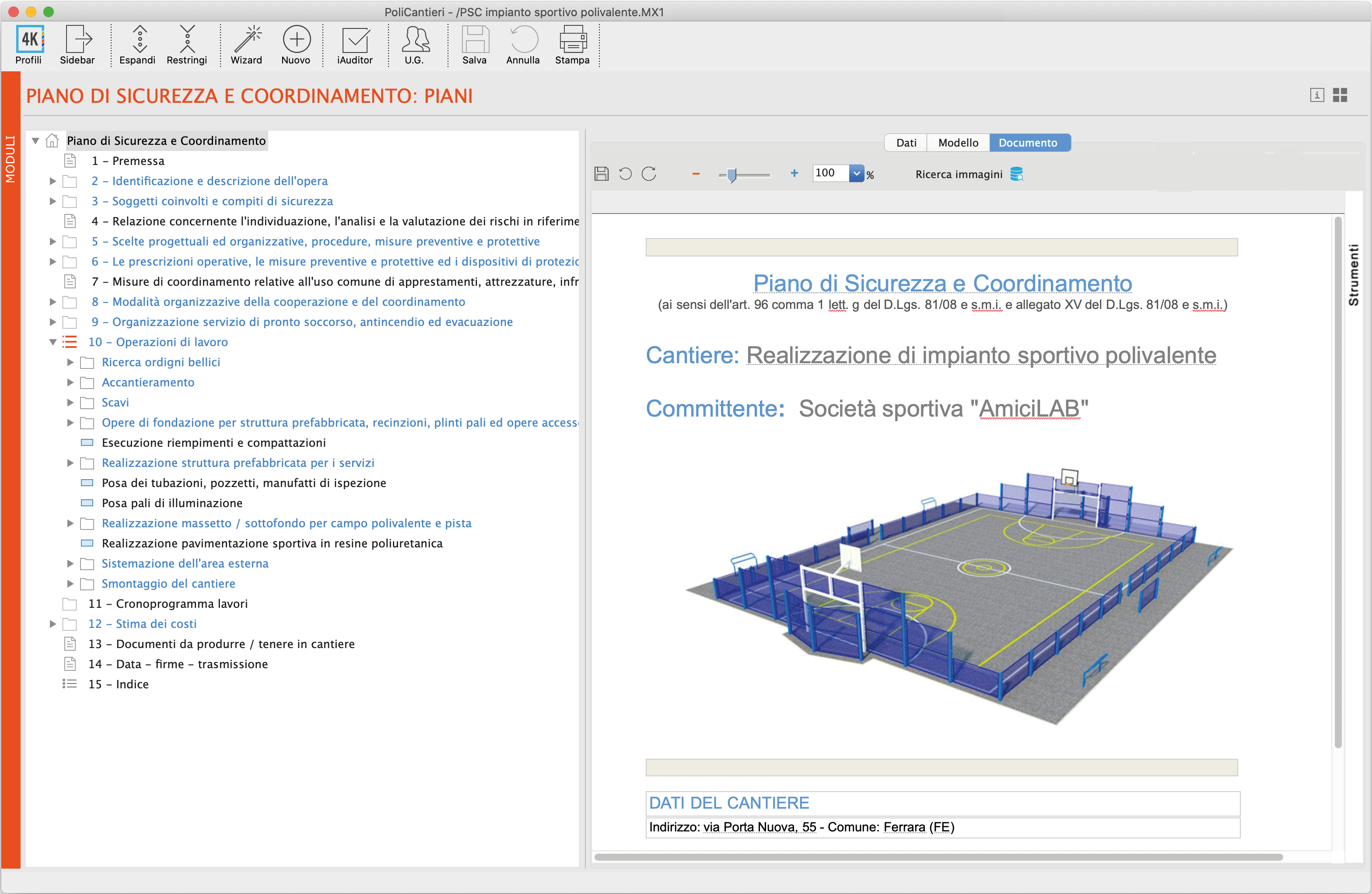Click the home icon of Piano di Sicurezza

coord(52,141)
